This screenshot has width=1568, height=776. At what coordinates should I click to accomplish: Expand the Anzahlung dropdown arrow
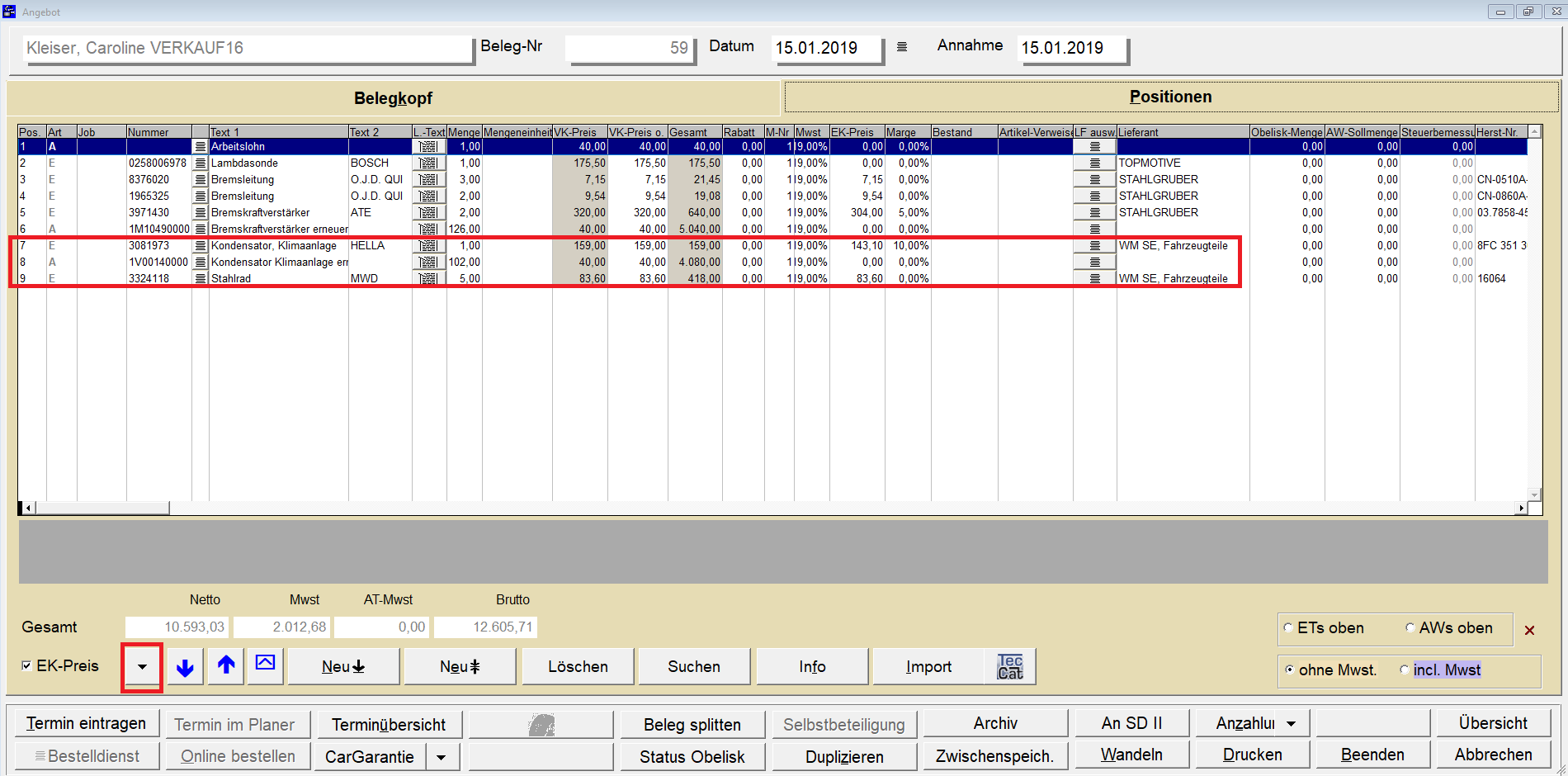(x=1292, y=724)
